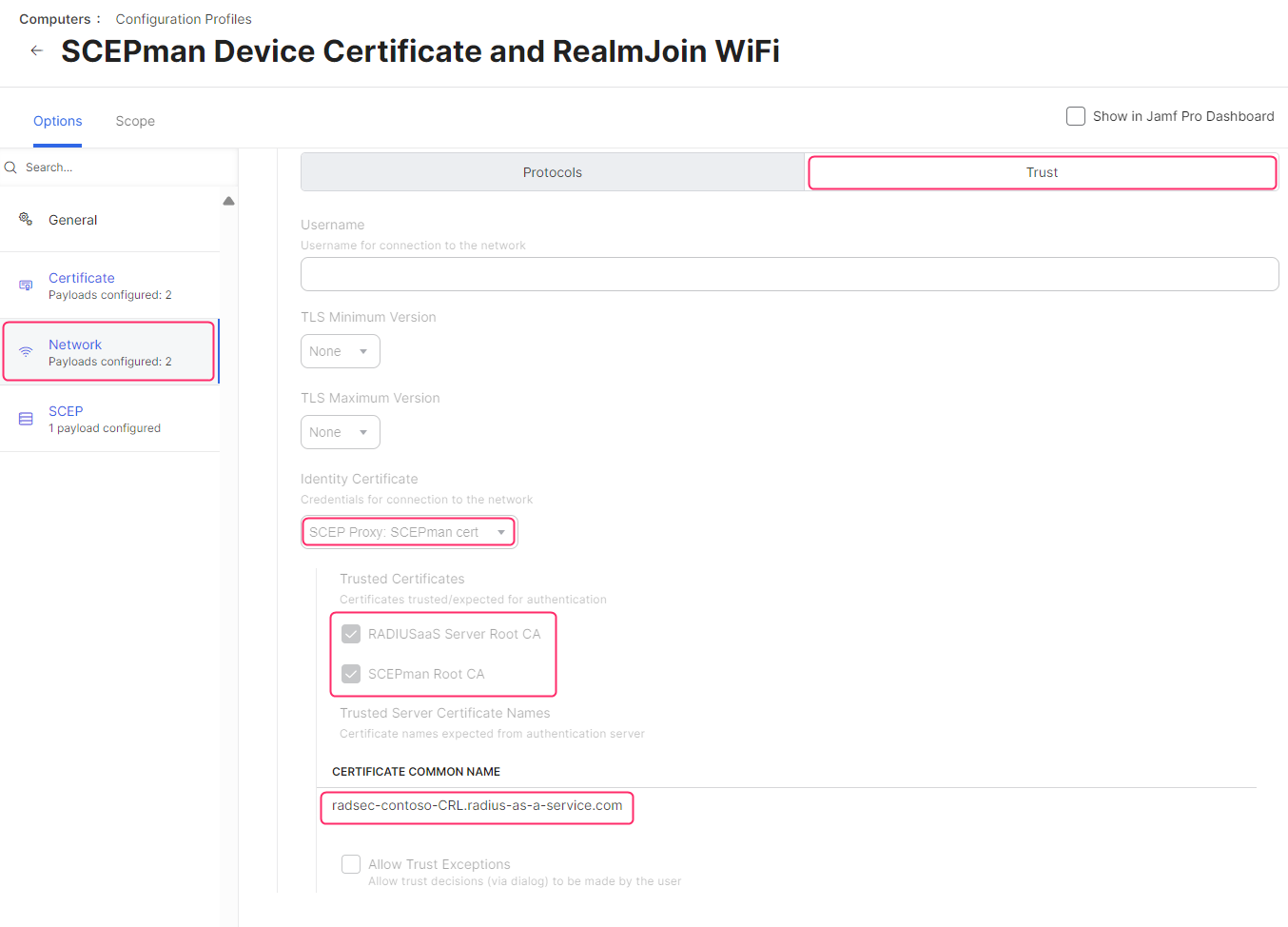Toggle SCEPman Root CA checkbox
1288x927 pixels.
tap(351, 674)
